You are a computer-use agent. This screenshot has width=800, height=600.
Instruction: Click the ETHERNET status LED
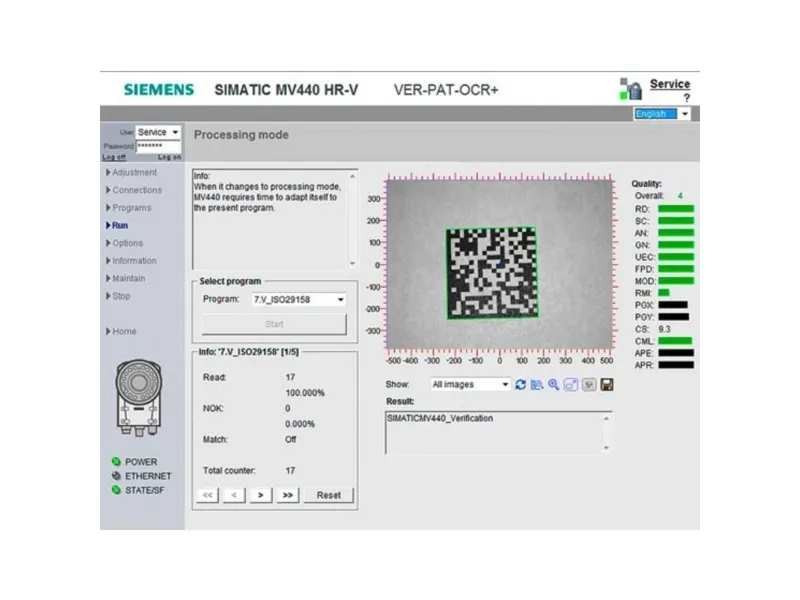tap(116, 476)
